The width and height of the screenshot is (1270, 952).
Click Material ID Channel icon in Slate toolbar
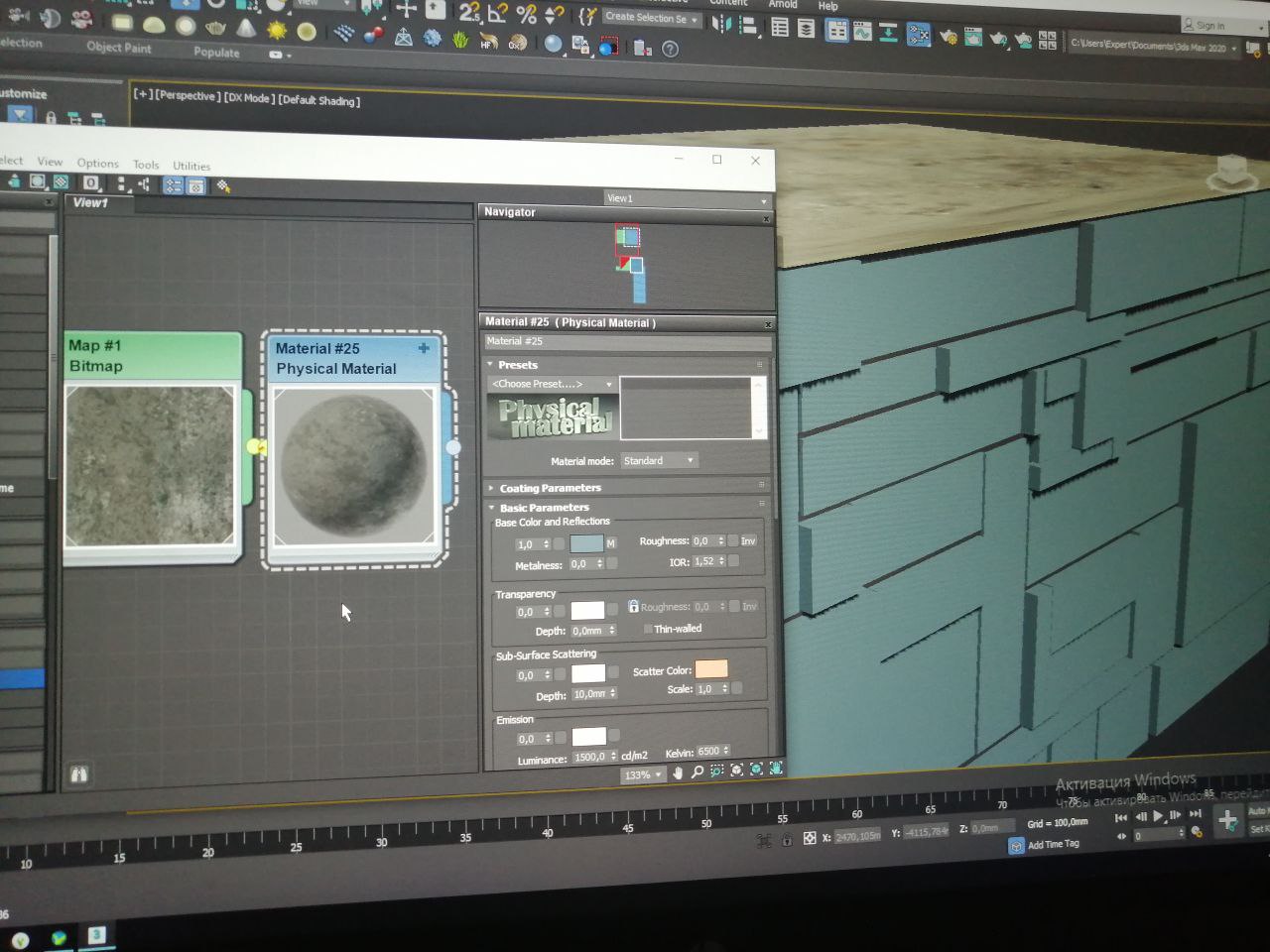[x=90, y=182]
